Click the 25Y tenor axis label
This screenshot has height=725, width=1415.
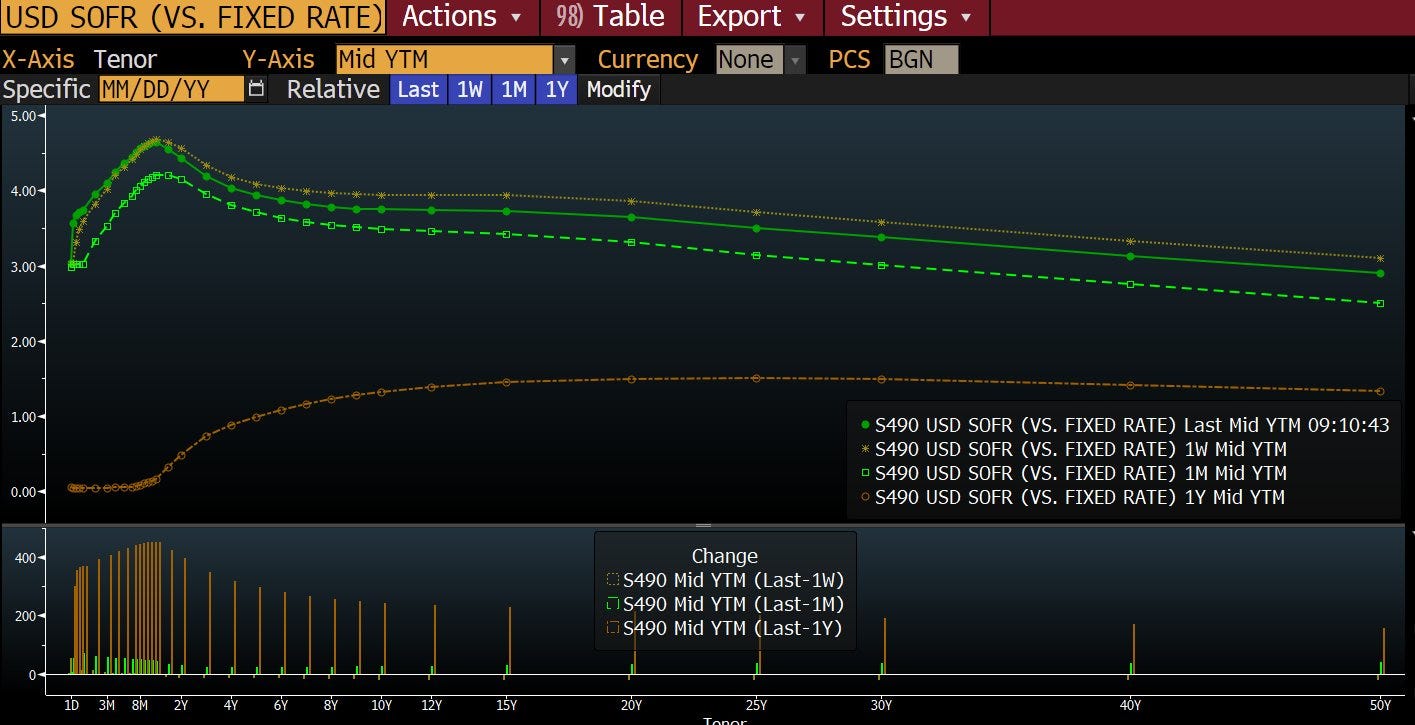click(756, 705)
